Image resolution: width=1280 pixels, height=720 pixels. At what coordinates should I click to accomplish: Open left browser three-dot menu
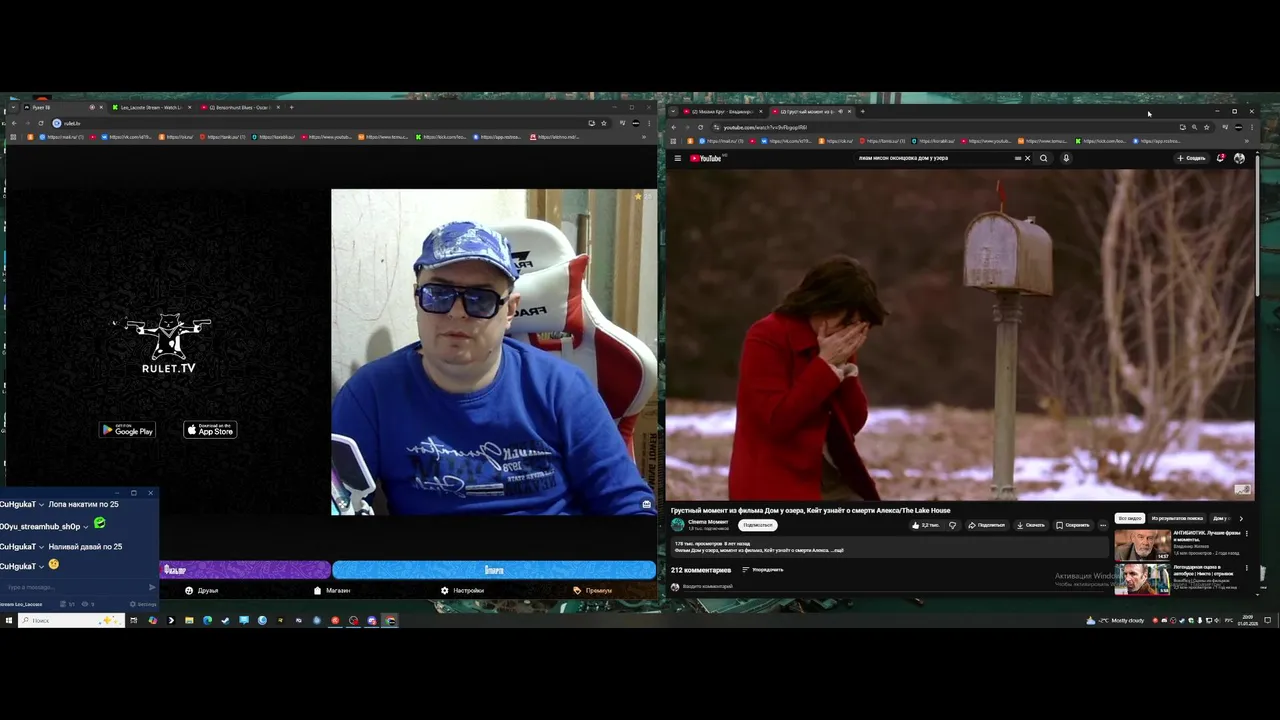click(x=651, y=123)
